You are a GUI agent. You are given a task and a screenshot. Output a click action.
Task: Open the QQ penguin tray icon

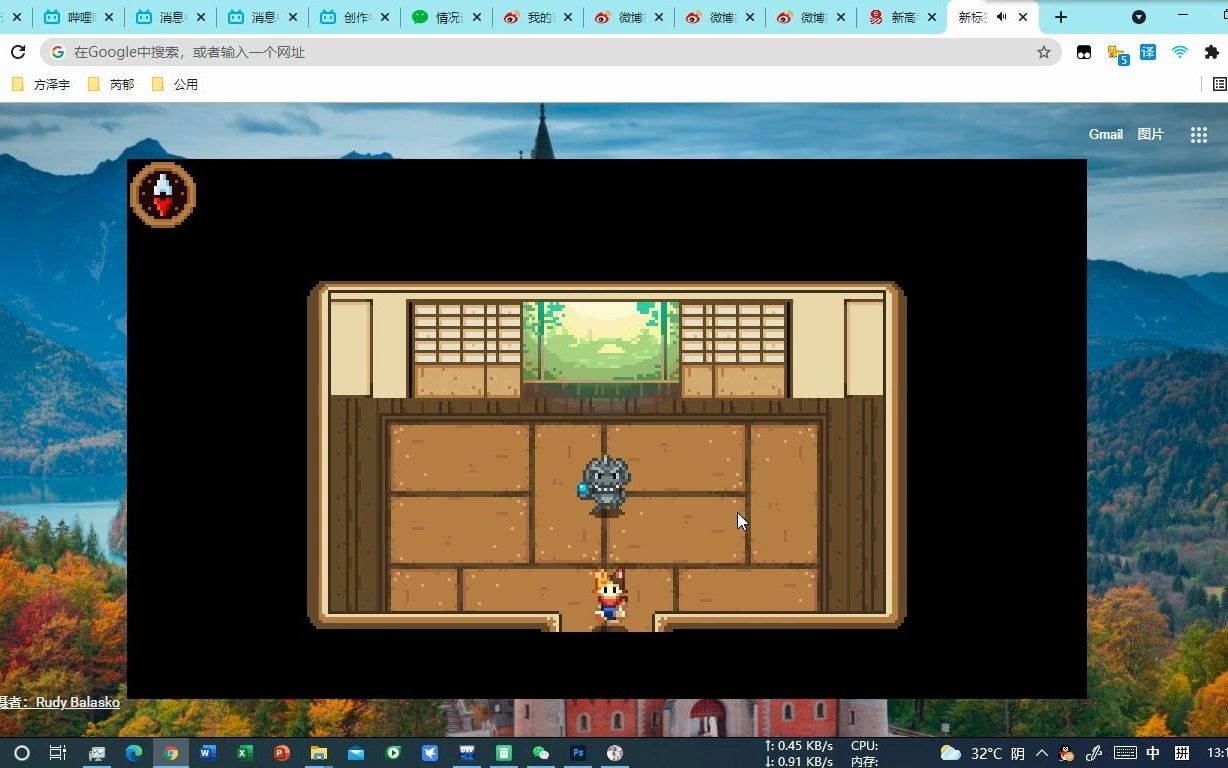1068,753
